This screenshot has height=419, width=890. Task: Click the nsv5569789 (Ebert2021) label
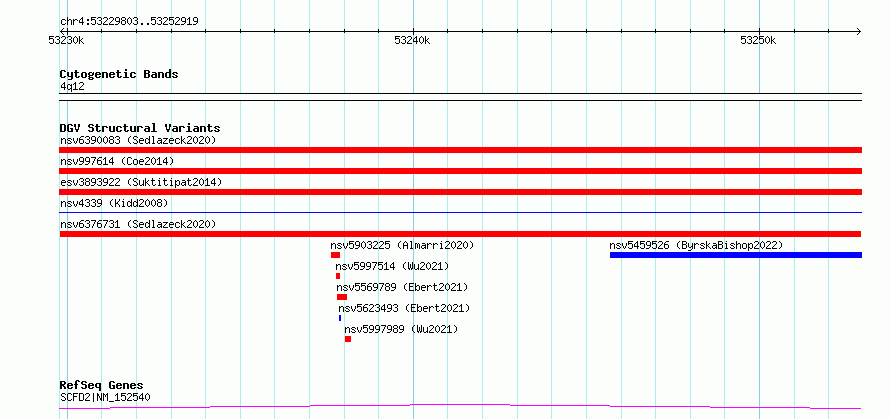point(402,287)
